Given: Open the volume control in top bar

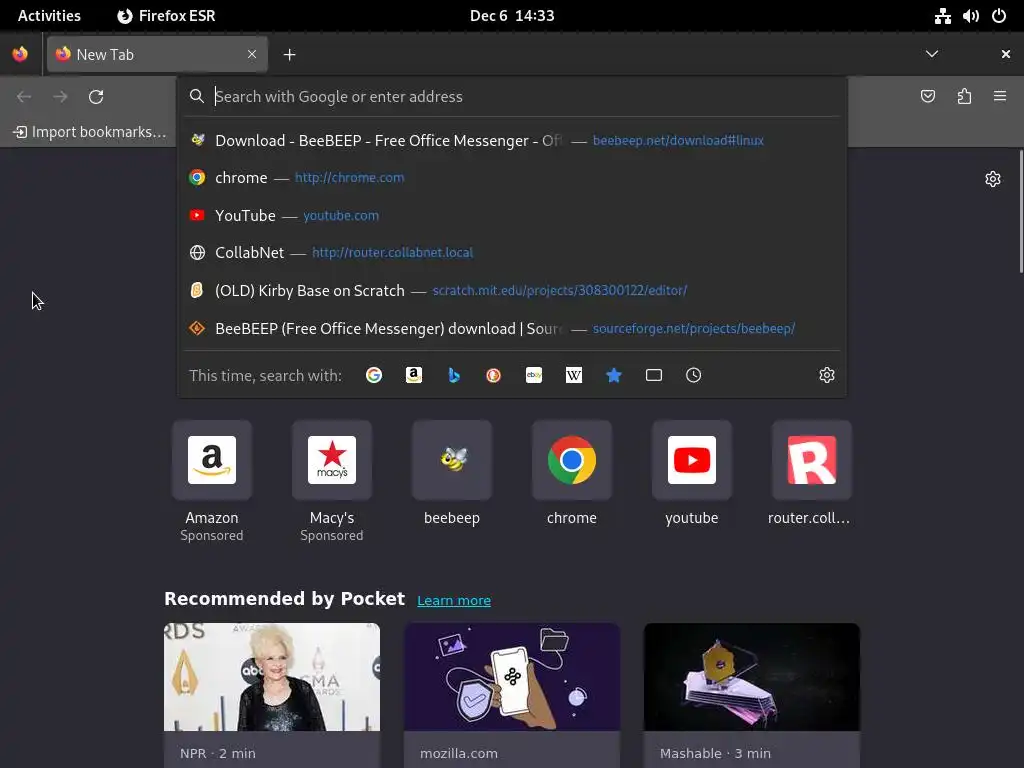Looking at the screenshot, I should (970, 16).
